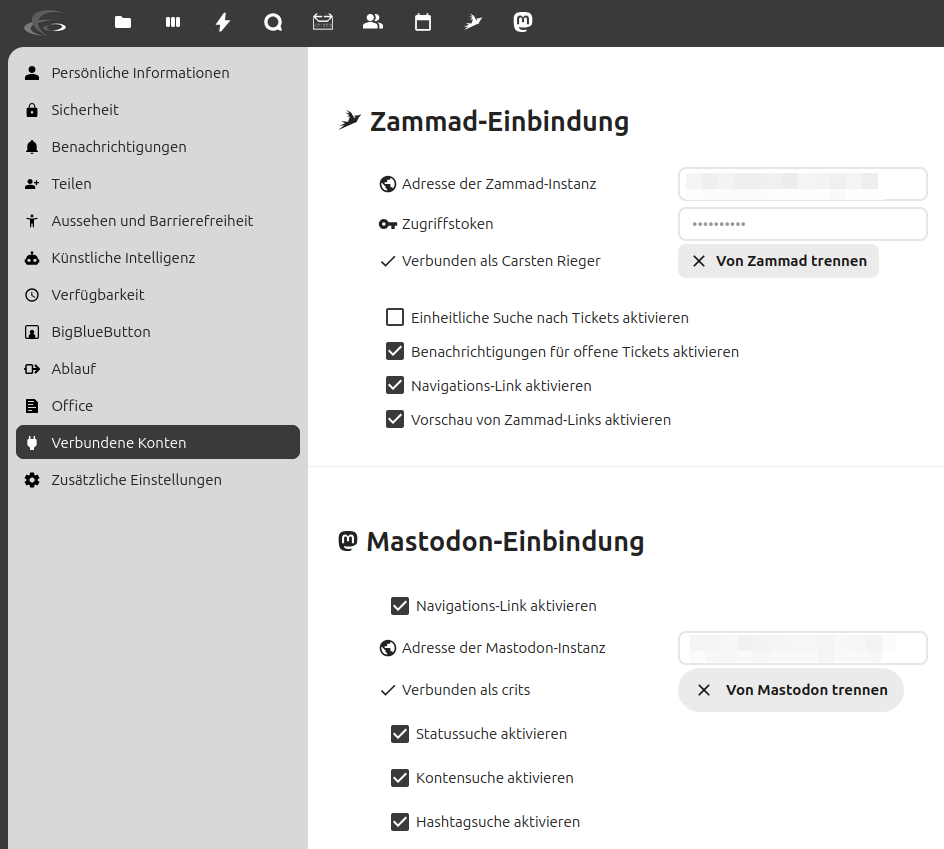
Task: Click the Nextcloud logo in top-left
Action: tap(45, 23)
